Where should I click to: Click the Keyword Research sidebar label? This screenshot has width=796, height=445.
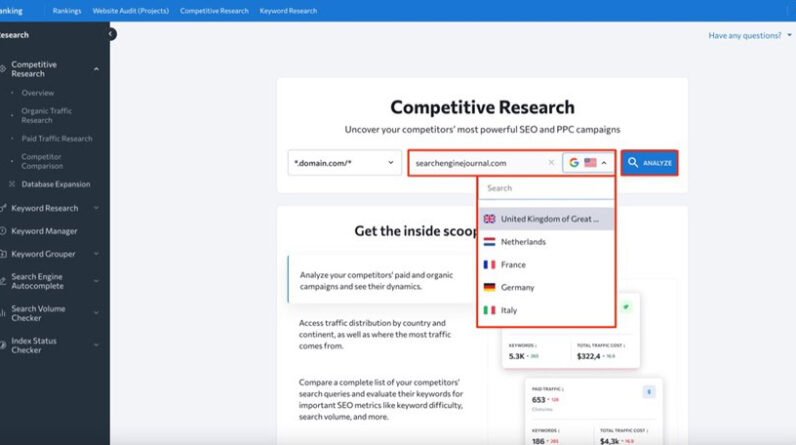[45, 208]
